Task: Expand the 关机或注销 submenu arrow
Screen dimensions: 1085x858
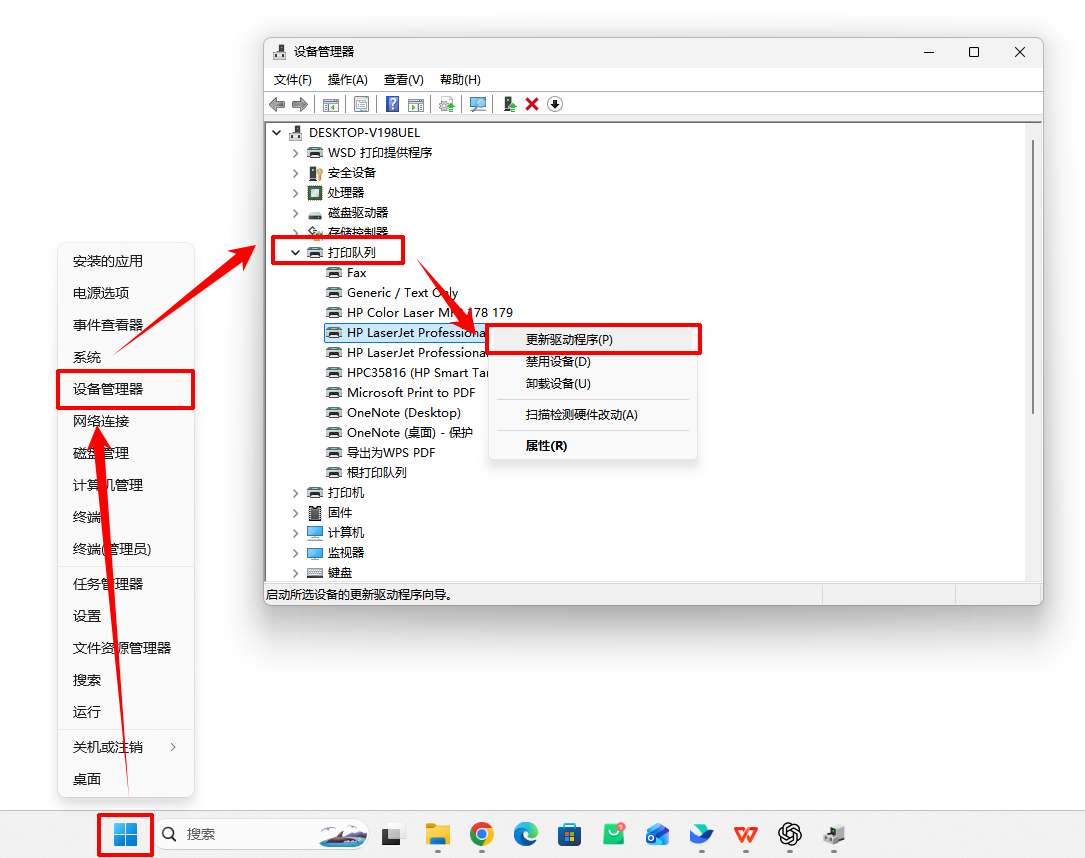Action: [173, 747]
